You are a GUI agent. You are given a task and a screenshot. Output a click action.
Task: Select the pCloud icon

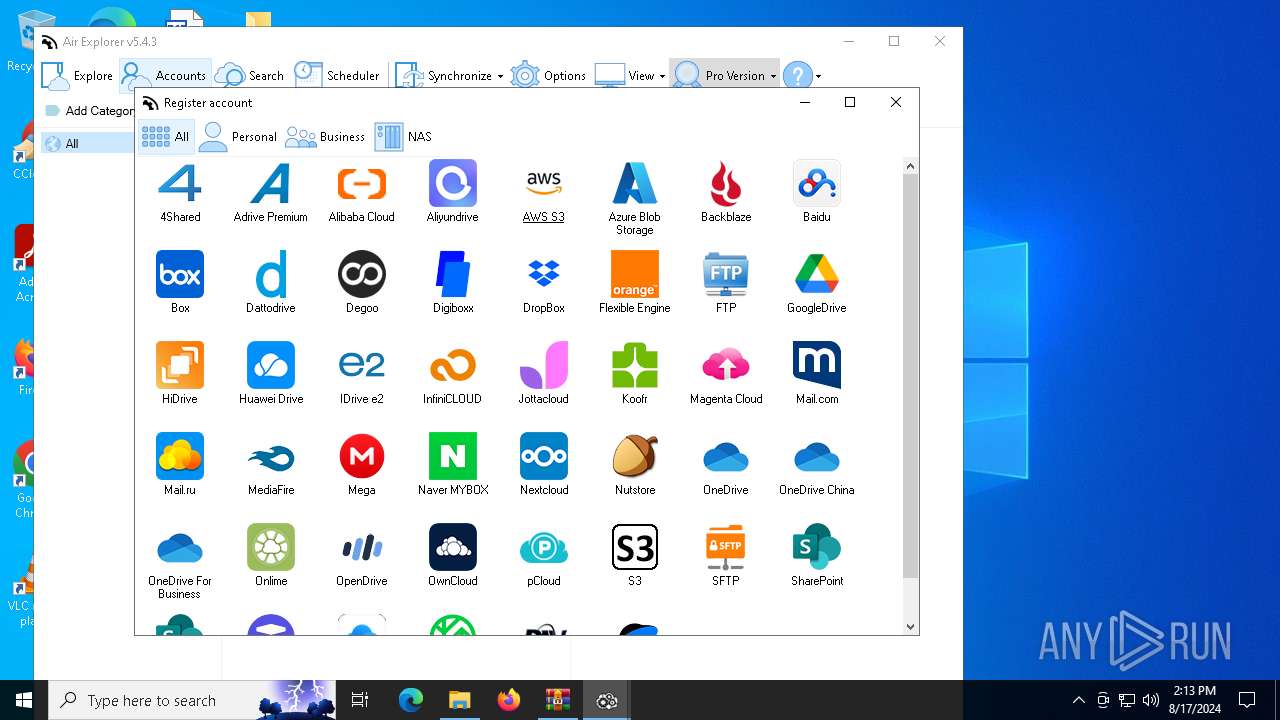point(544,547)
